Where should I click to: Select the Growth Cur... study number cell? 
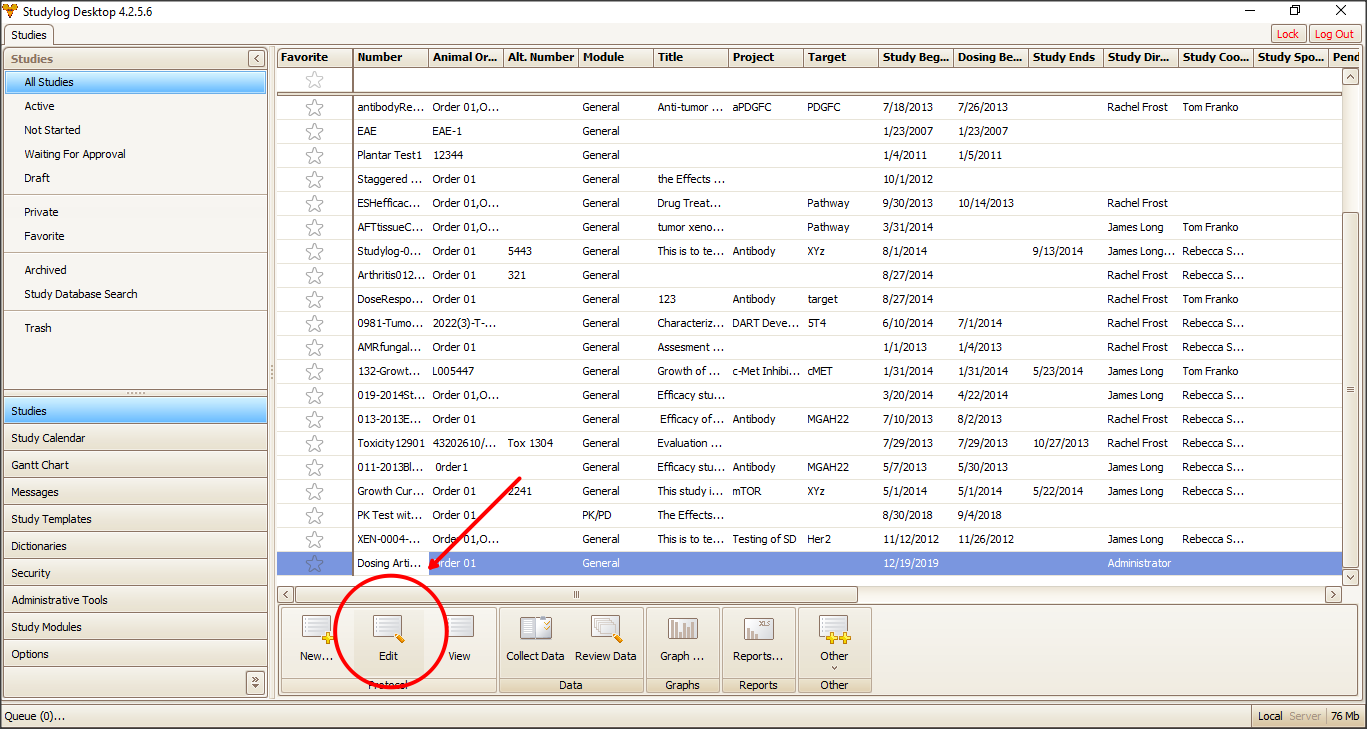click(x=391, y=491)
